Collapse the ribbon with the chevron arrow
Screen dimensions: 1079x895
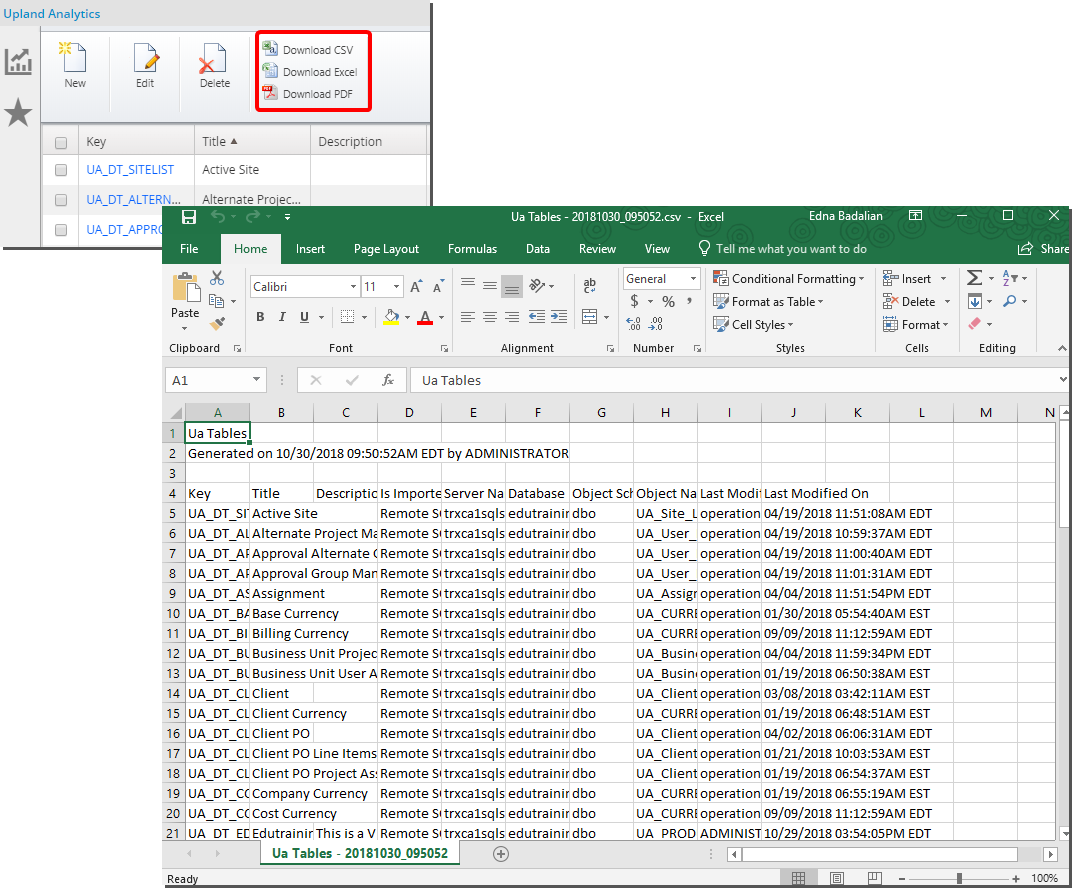coord(1062,349)
